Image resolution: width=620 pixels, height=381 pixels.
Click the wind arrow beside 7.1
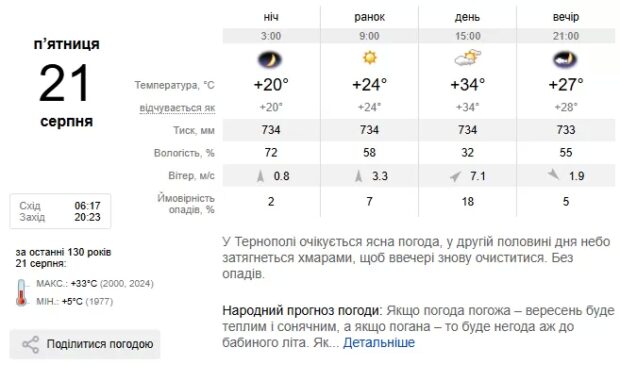tap(456, 176)
